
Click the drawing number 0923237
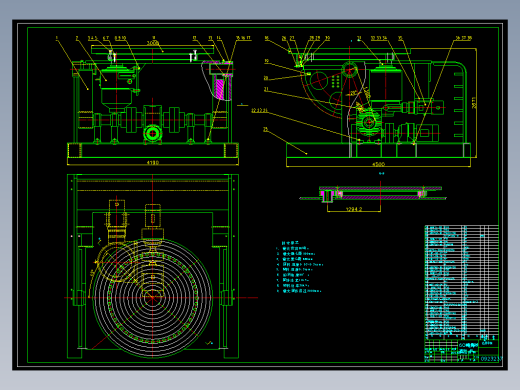point(491,359)
